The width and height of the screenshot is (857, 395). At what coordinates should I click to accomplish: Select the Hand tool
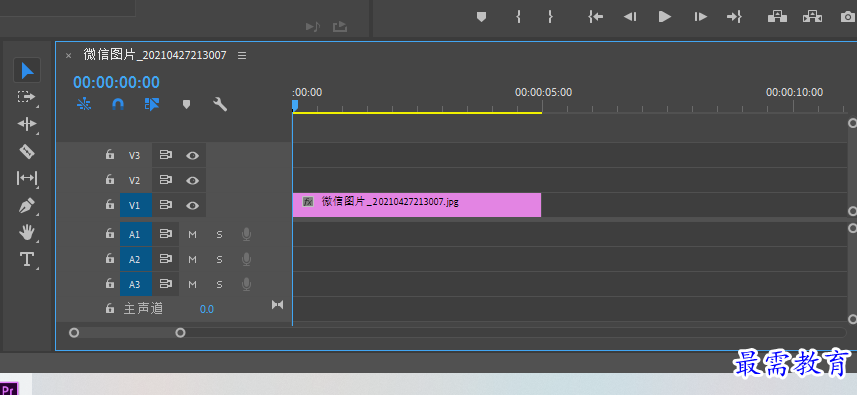click(x=27, y=233)
